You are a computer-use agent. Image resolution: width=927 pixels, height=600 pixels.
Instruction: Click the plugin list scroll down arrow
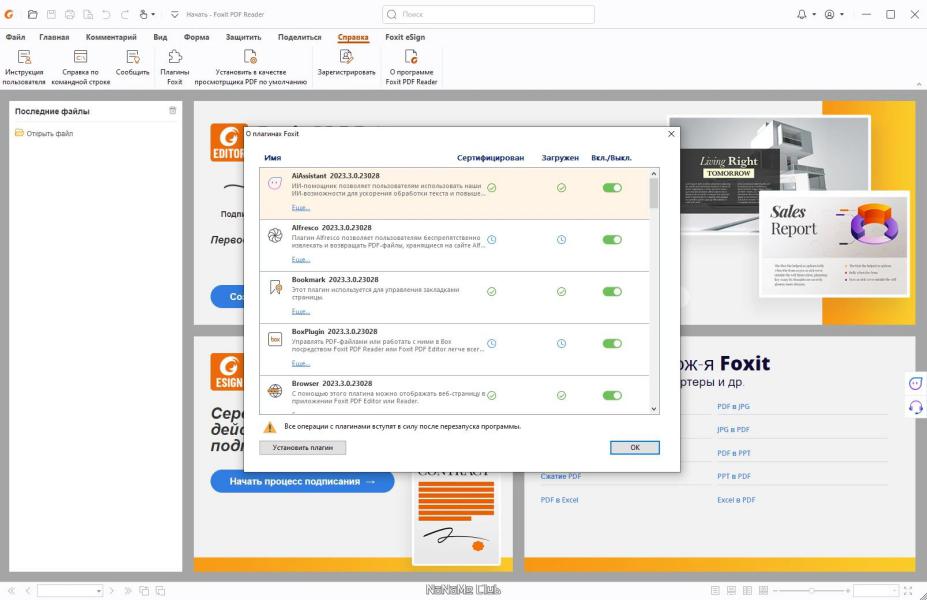click(x=654, y=408)
